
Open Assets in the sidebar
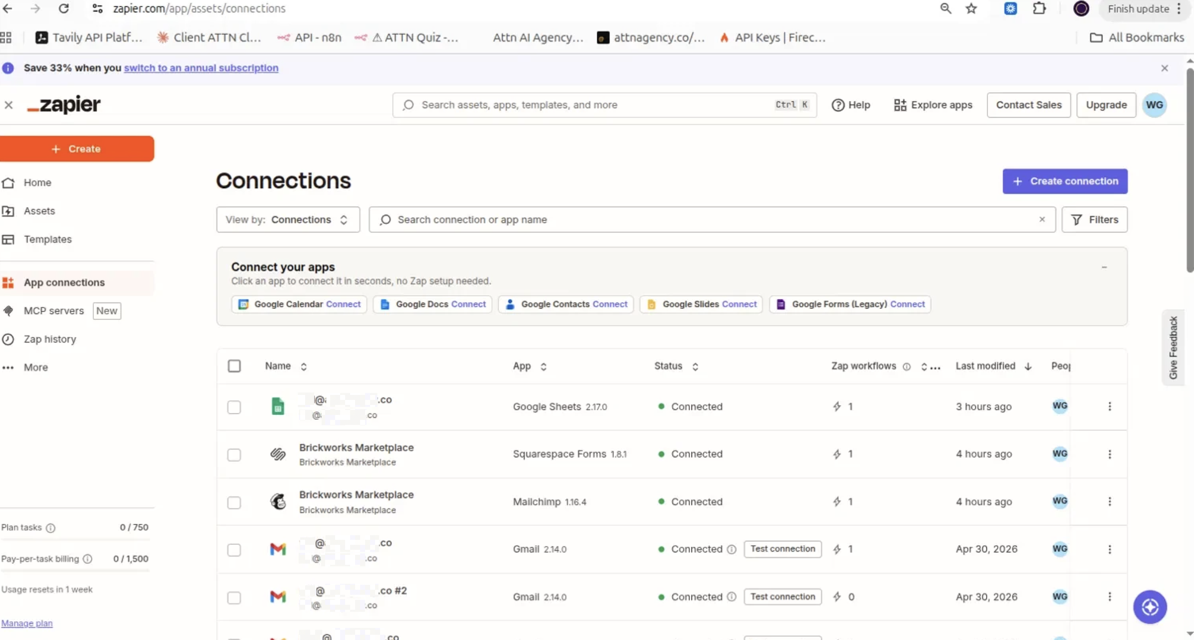click(39, 211)
